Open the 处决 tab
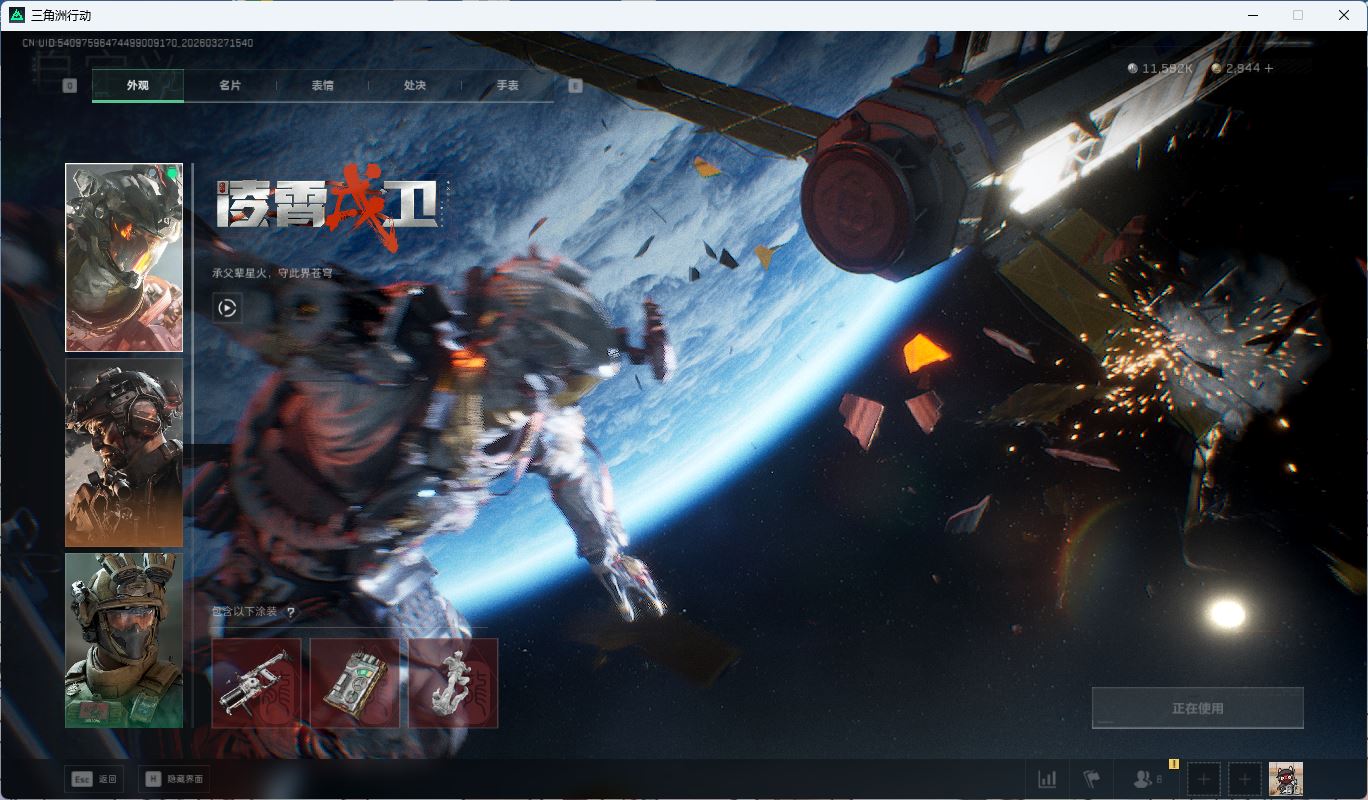 (415, 86)
